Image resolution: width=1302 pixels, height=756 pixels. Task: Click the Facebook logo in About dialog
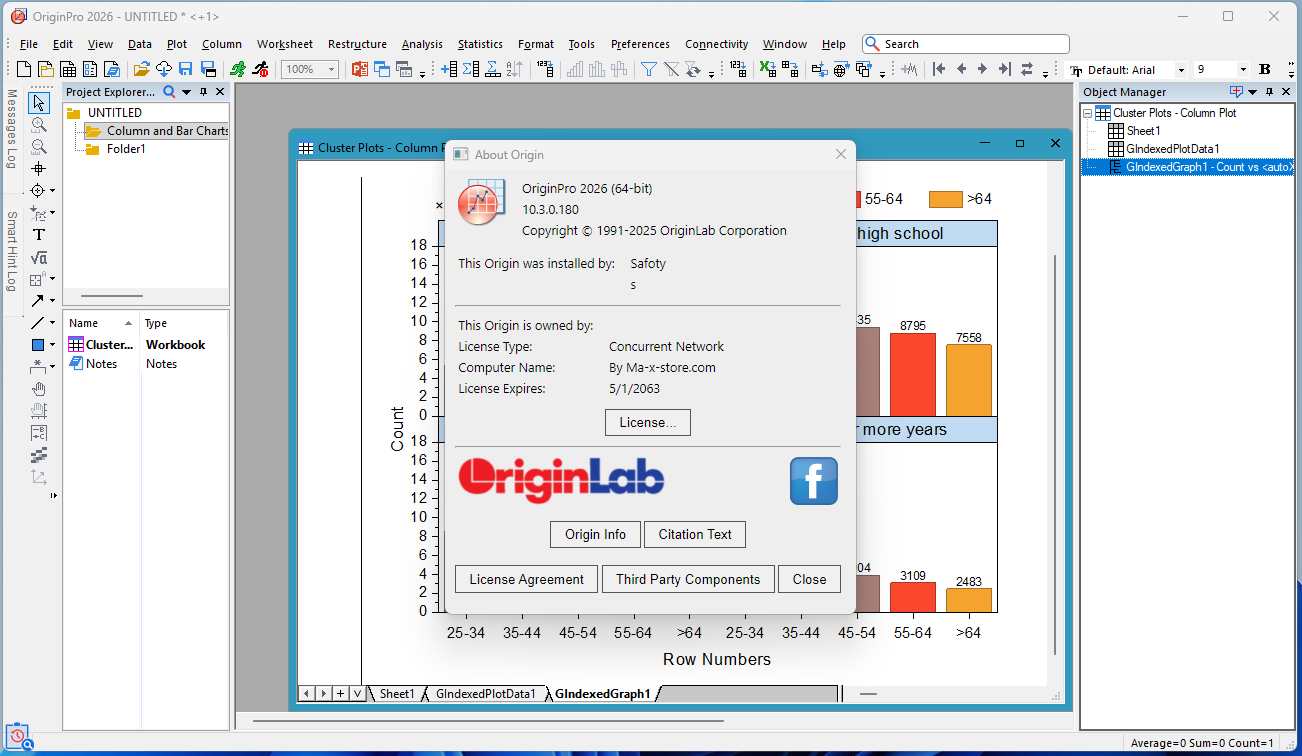click(x=813, y=481)
